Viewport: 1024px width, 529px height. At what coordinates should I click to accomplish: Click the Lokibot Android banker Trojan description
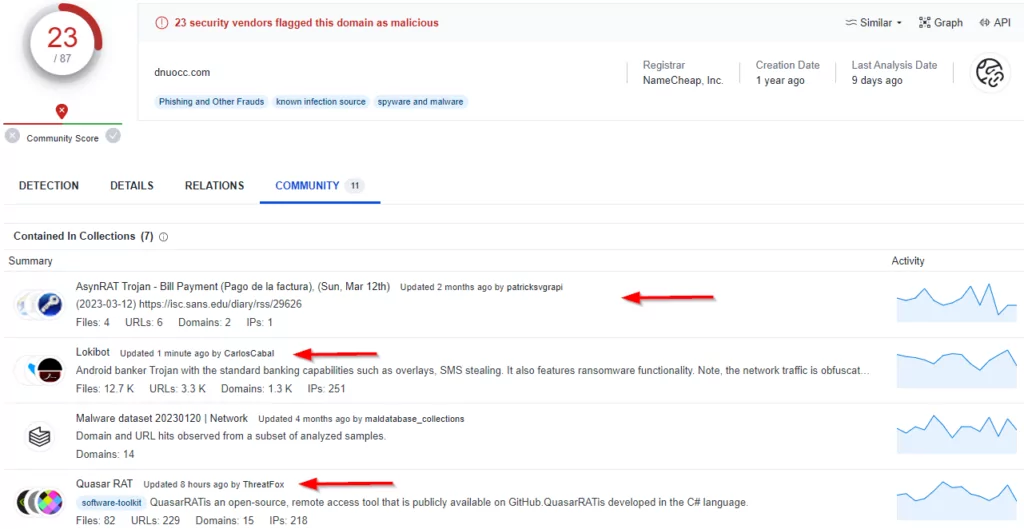pos(473,371)
